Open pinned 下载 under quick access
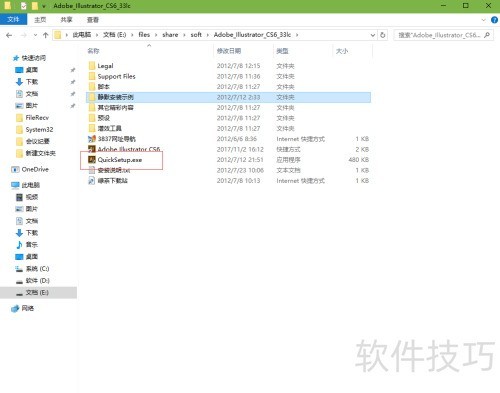This screenshot has width=500, height=393. 32,82
